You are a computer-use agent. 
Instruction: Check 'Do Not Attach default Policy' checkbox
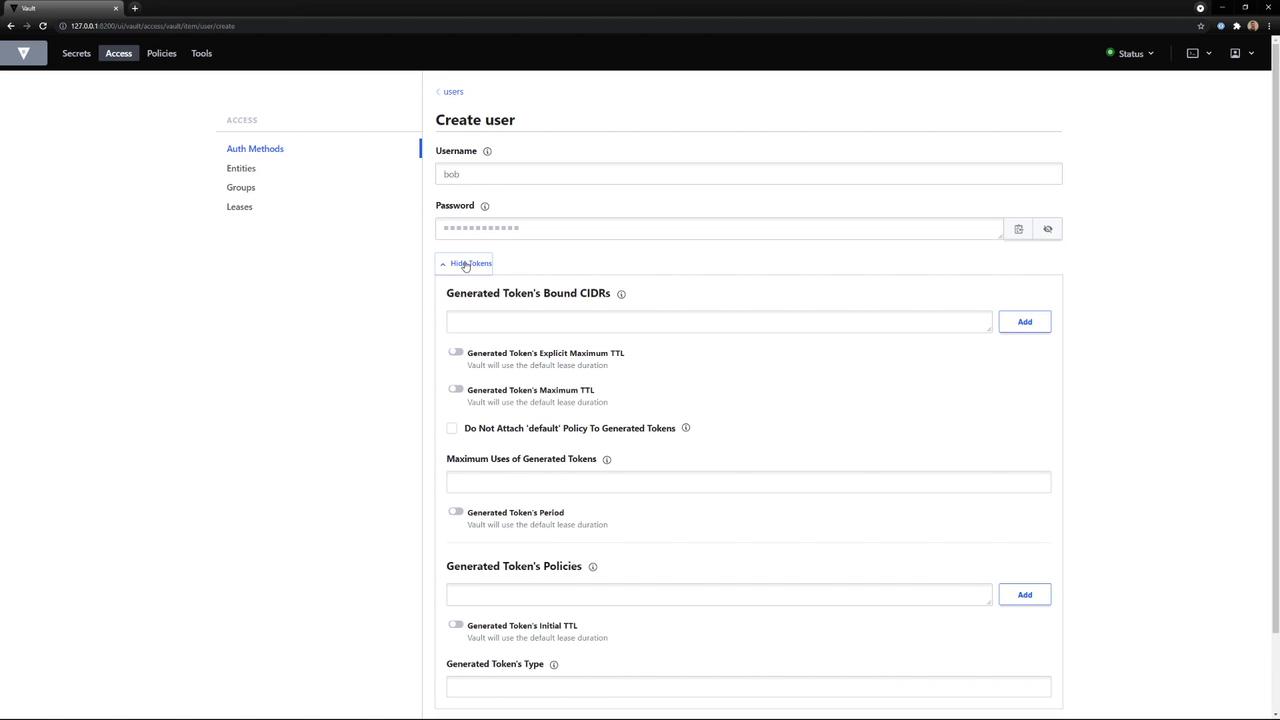click(x=452, y=428)
